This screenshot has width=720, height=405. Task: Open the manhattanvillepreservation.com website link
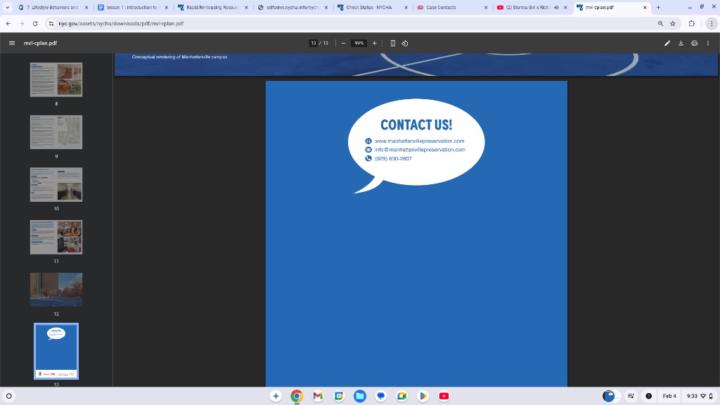(419, 141)
